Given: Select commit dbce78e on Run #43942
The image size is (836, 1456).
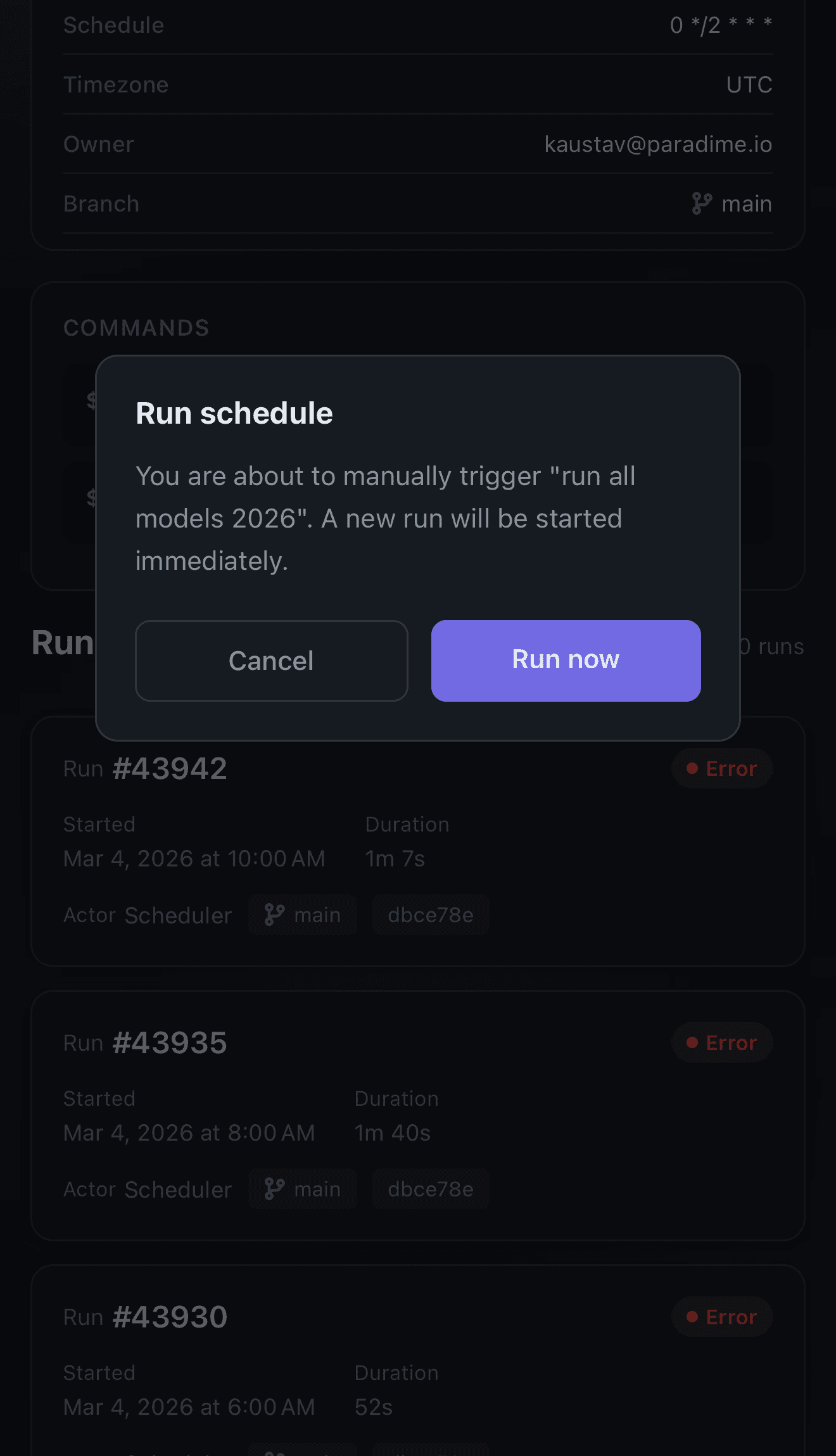Looking at the screenshot, I should point(431,915).
